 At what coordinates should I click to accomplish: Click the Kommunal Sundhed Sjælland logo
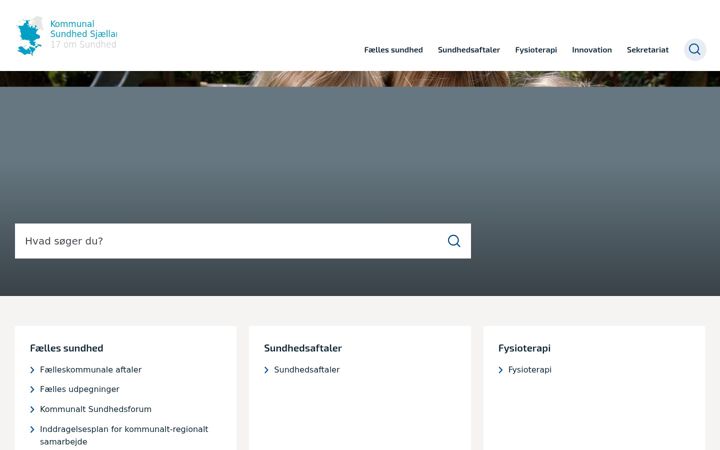pyautogui.click(x=67, y=35)
